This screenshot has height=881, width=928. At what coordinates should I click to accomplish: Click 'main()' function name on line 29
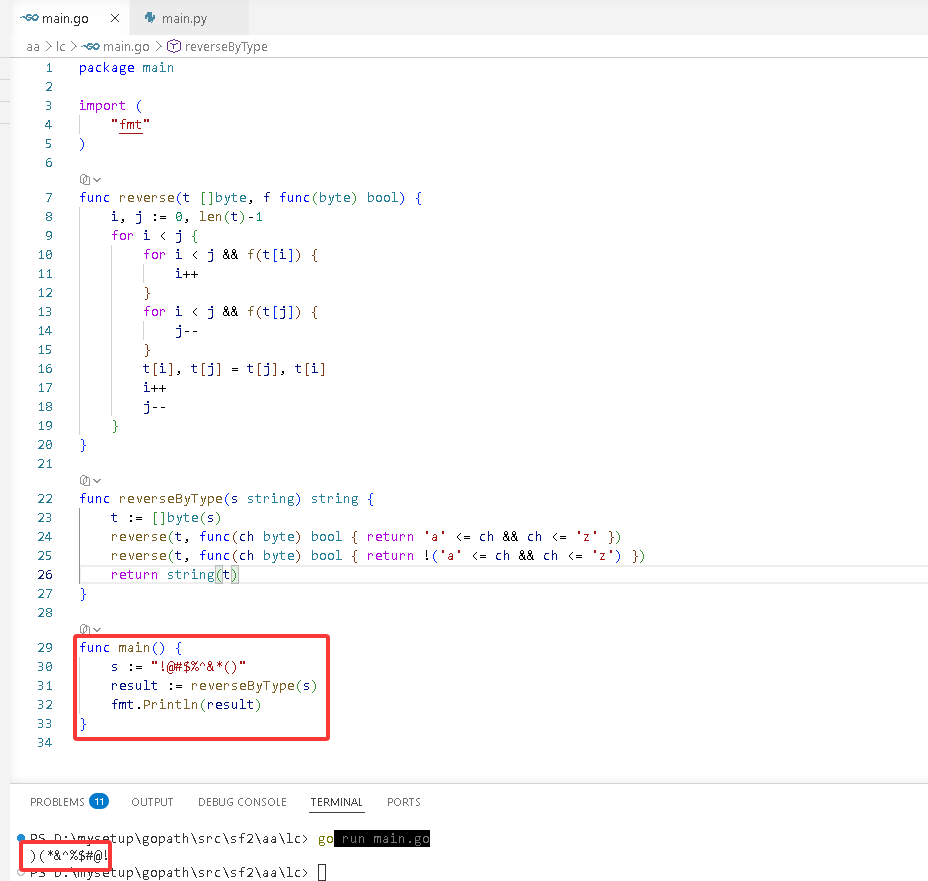[141, 647]
